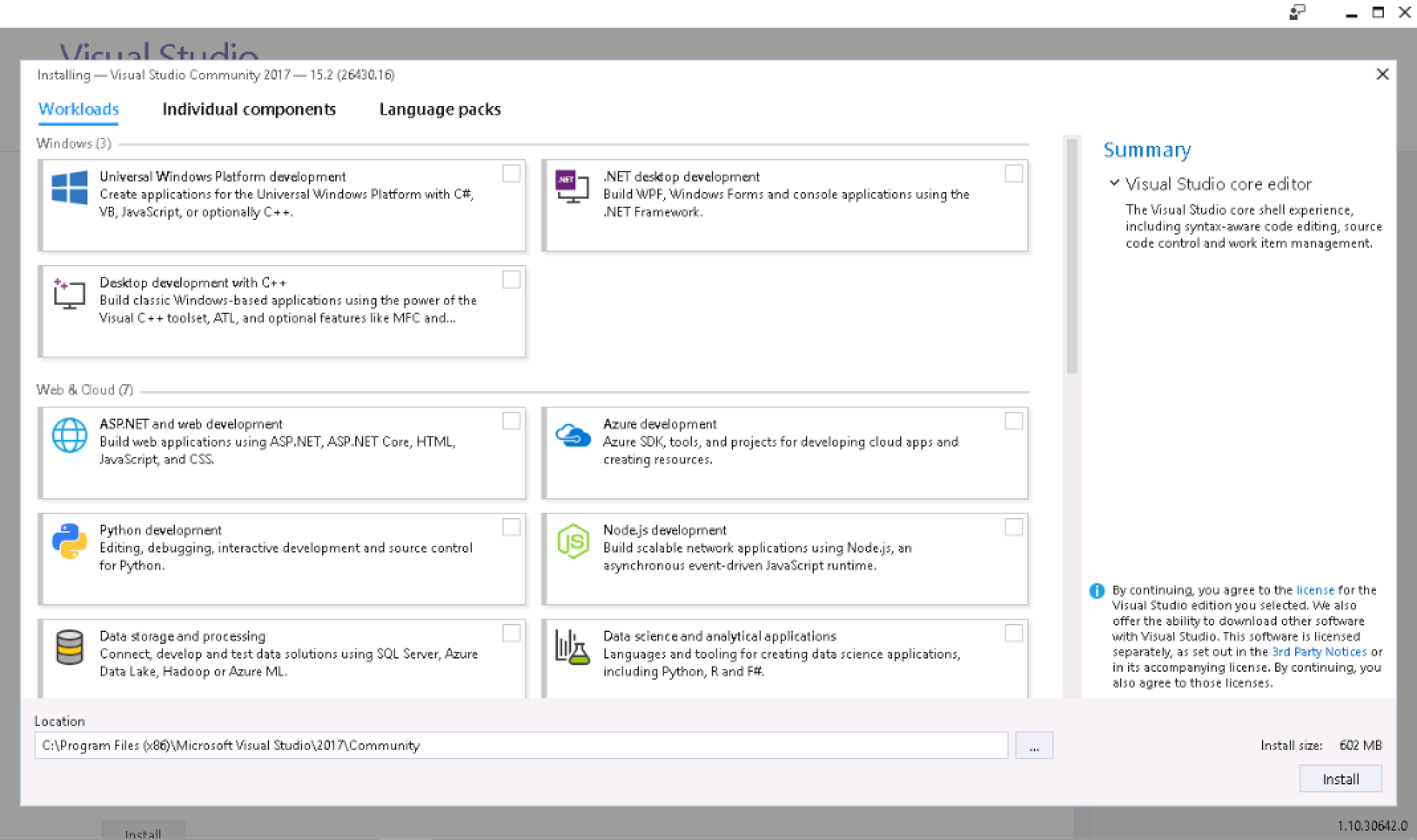Enable the Python development workload checkbox
Viewport: 1417px width, 840px height.
[x=511, y=527]
